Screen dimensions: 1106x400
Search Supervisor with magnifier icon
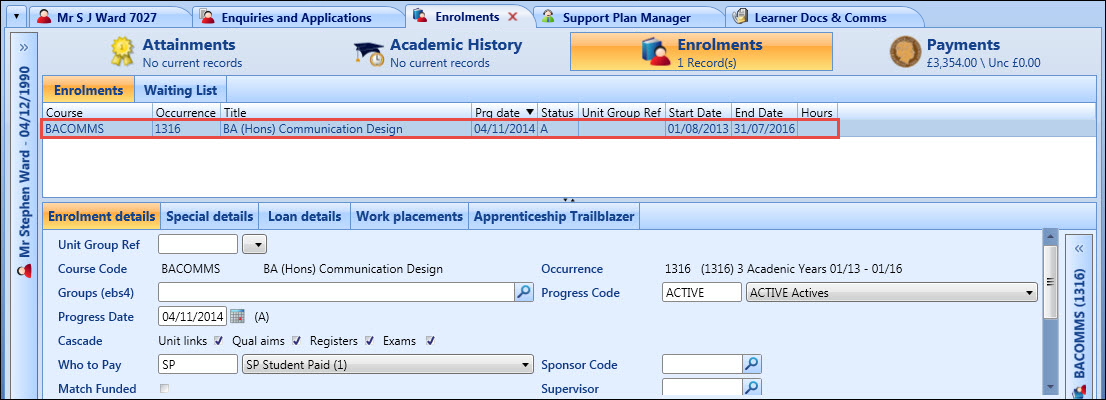pos(753,387)
